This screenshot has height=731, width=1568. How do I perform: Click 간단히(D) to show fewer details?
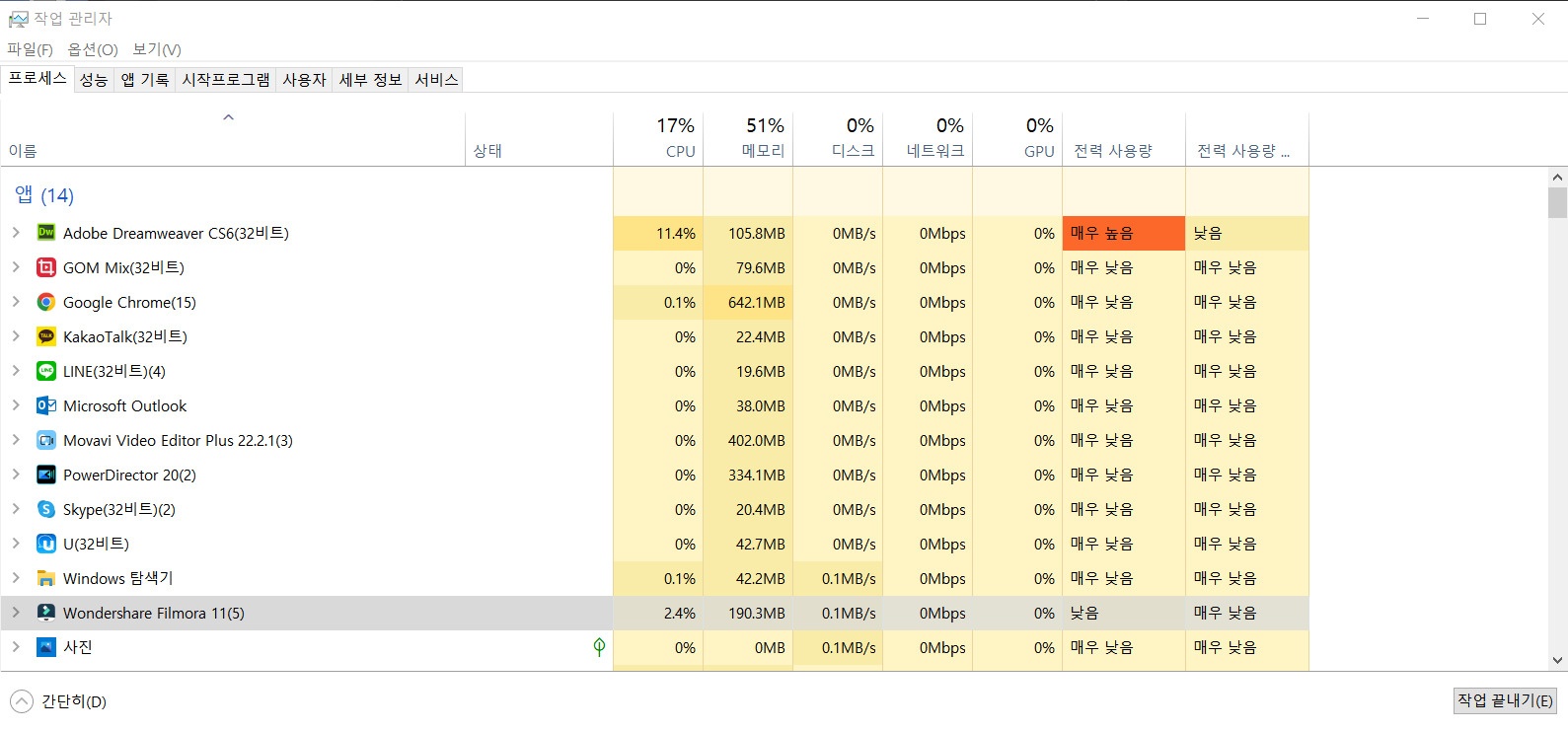tap(60, 701)
